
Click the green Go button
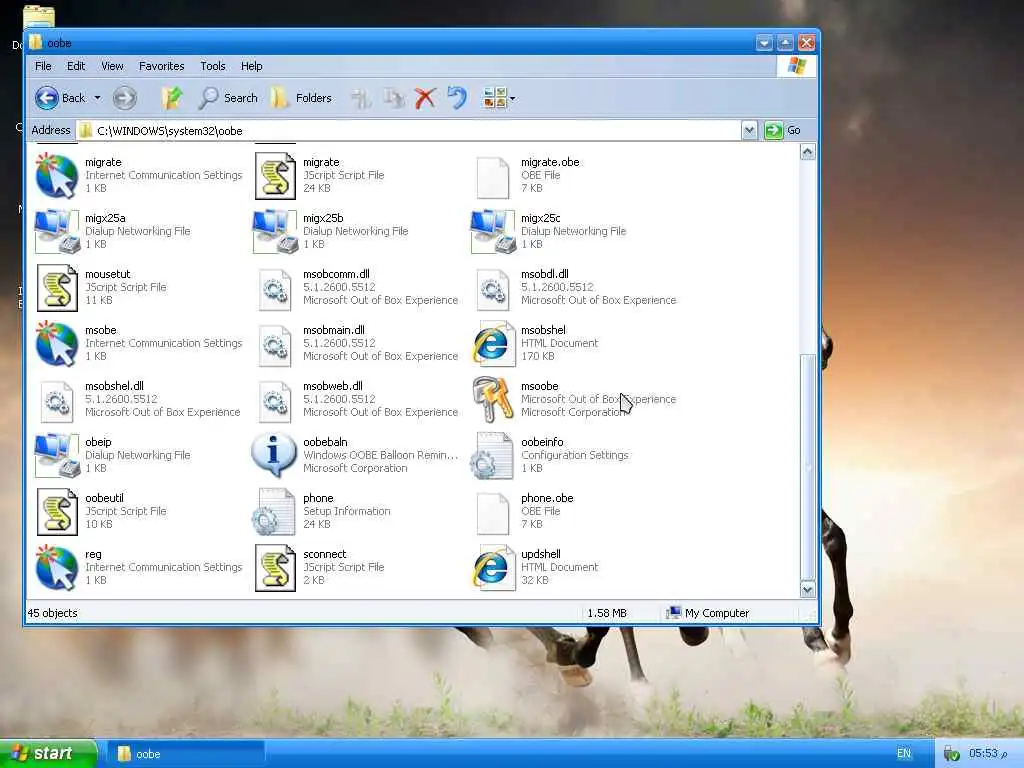[x=783, y=131]
